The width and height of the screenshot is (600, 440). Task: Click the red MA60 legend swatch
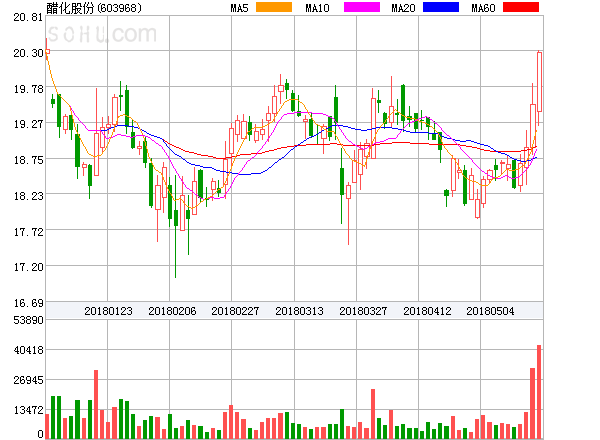coord(521,7)
